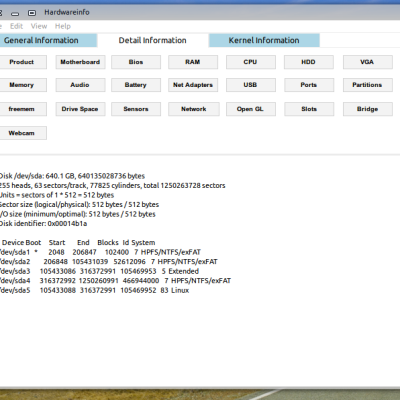Open the Help menu
The width and height of the screenshot is (400, 400).
[63, 26]
